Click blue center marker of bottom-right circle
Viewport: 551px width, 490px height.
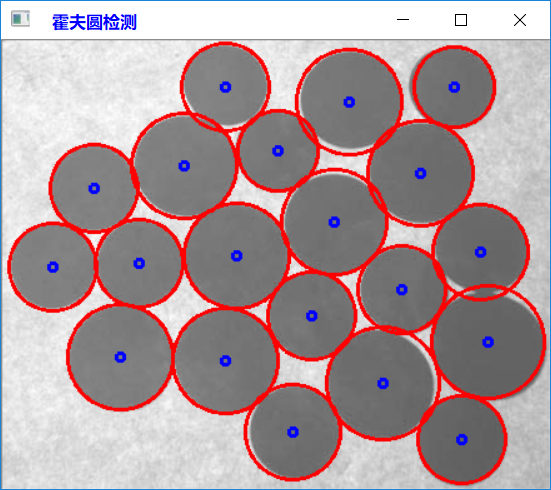[x=461, y=439]
